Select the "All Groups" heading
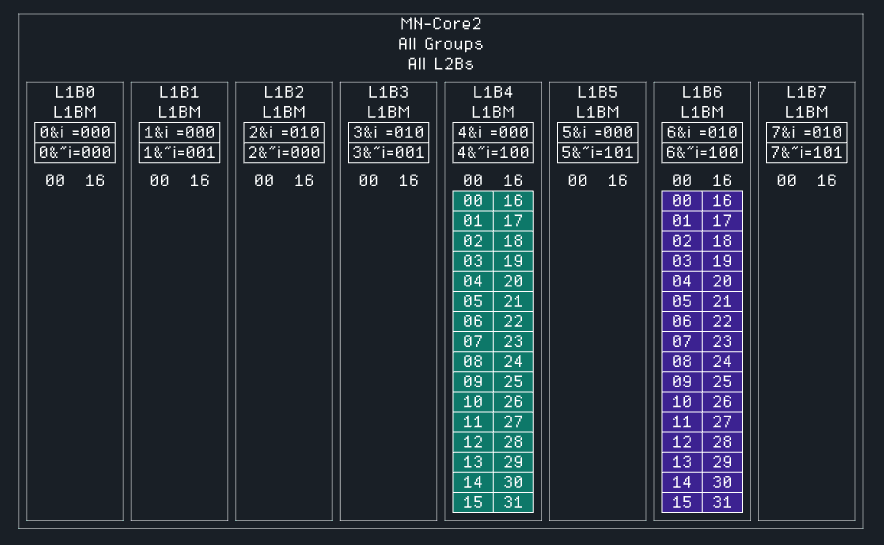 point(440,44)
